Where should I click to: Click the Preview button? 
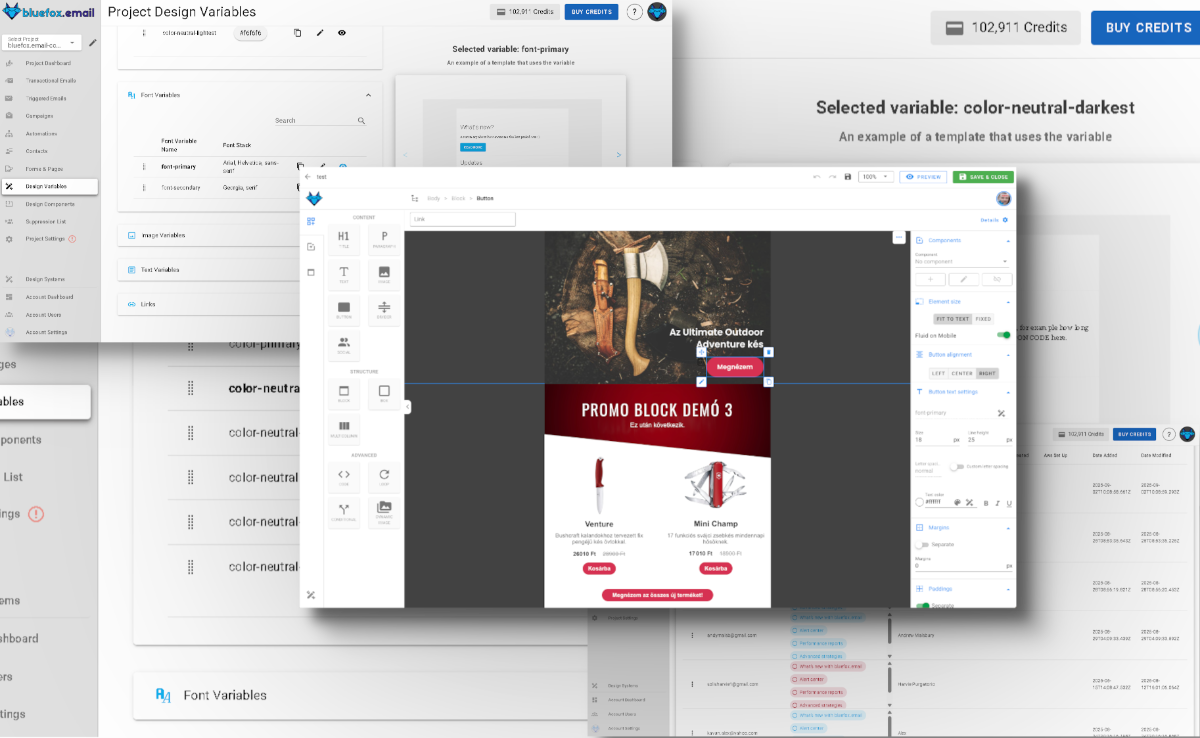(x=922, y=177)
